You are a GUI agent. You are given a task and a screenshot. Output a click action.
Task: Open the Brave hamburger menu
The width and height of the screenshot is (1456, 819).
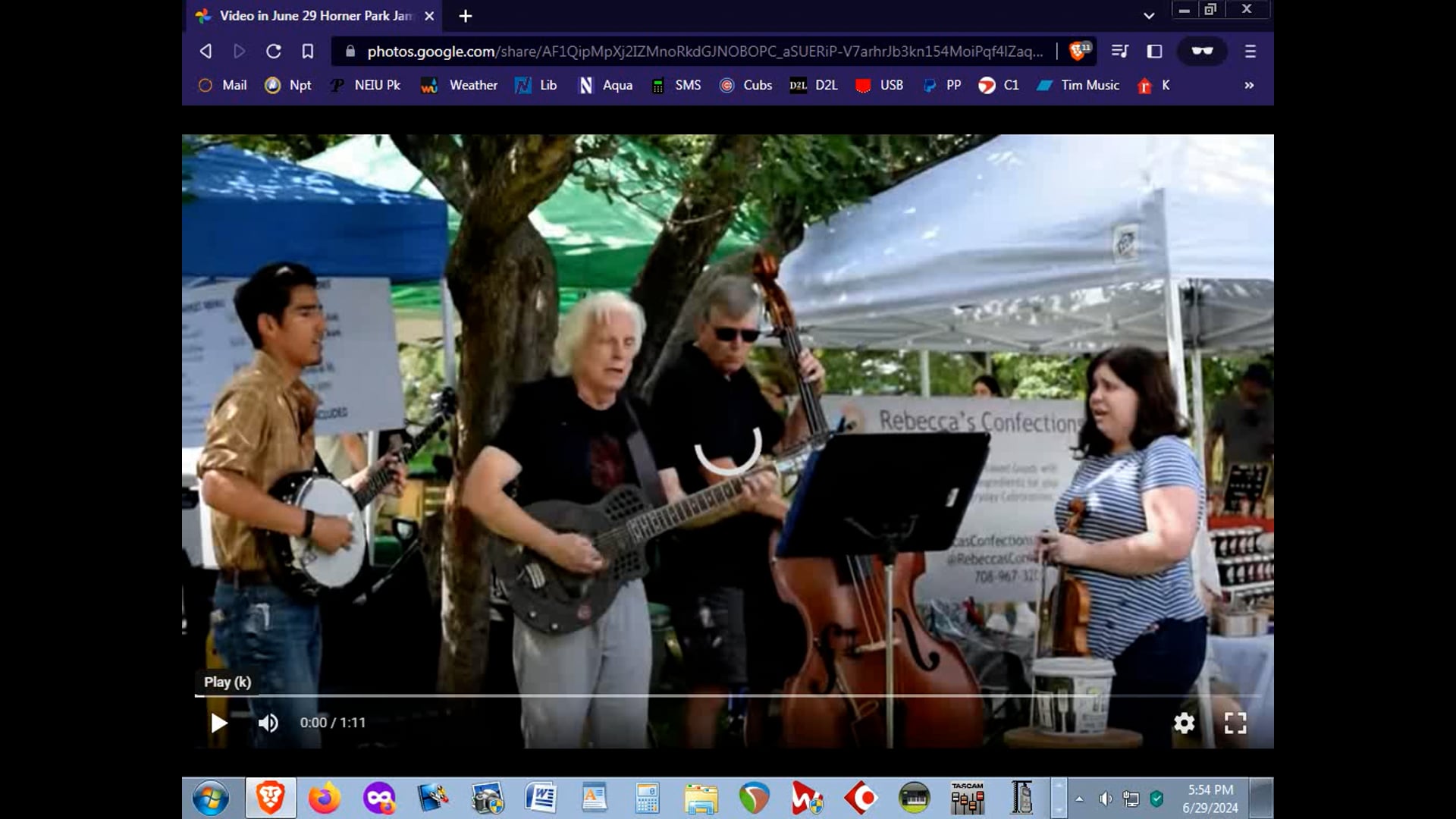coord(1250,51)
